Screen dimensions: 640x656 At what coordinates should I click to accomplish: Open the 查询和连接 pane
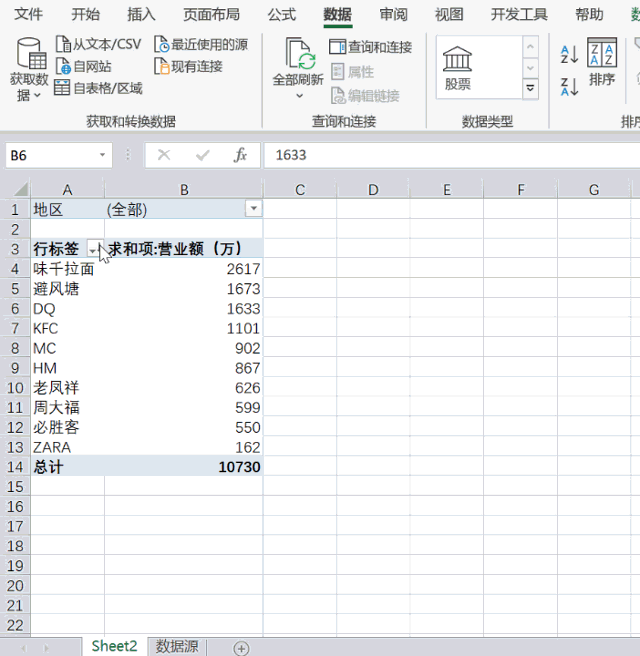coord(371,46)
